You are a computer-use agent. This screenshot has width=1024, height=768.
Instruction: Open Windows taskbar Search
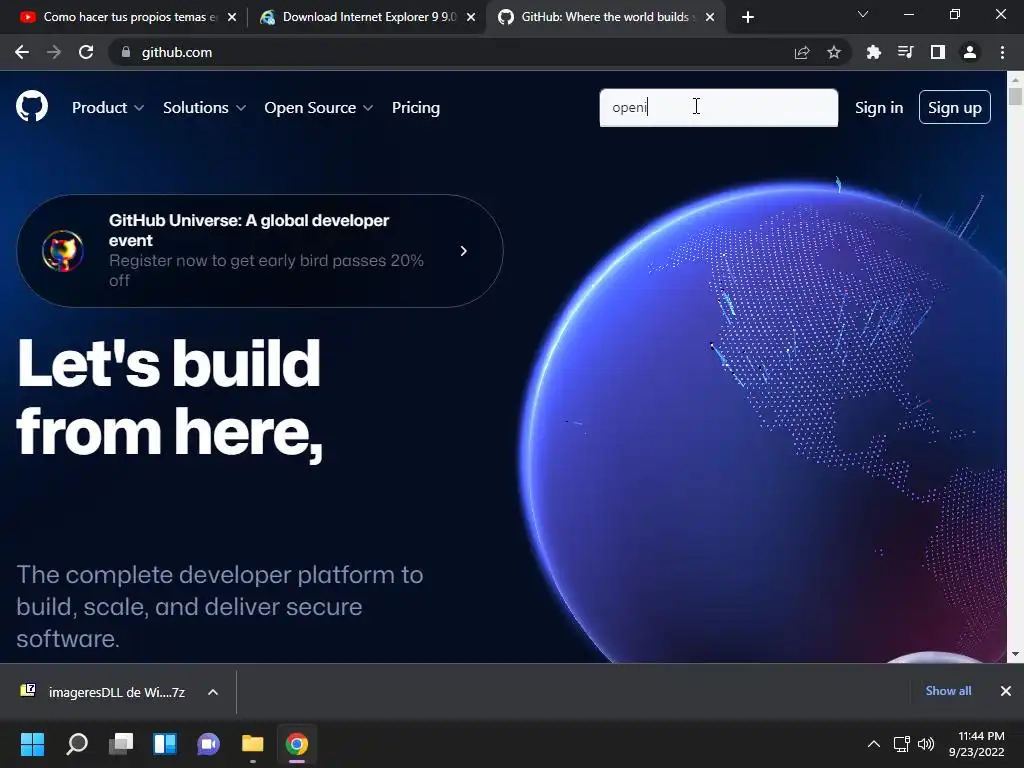77,743
